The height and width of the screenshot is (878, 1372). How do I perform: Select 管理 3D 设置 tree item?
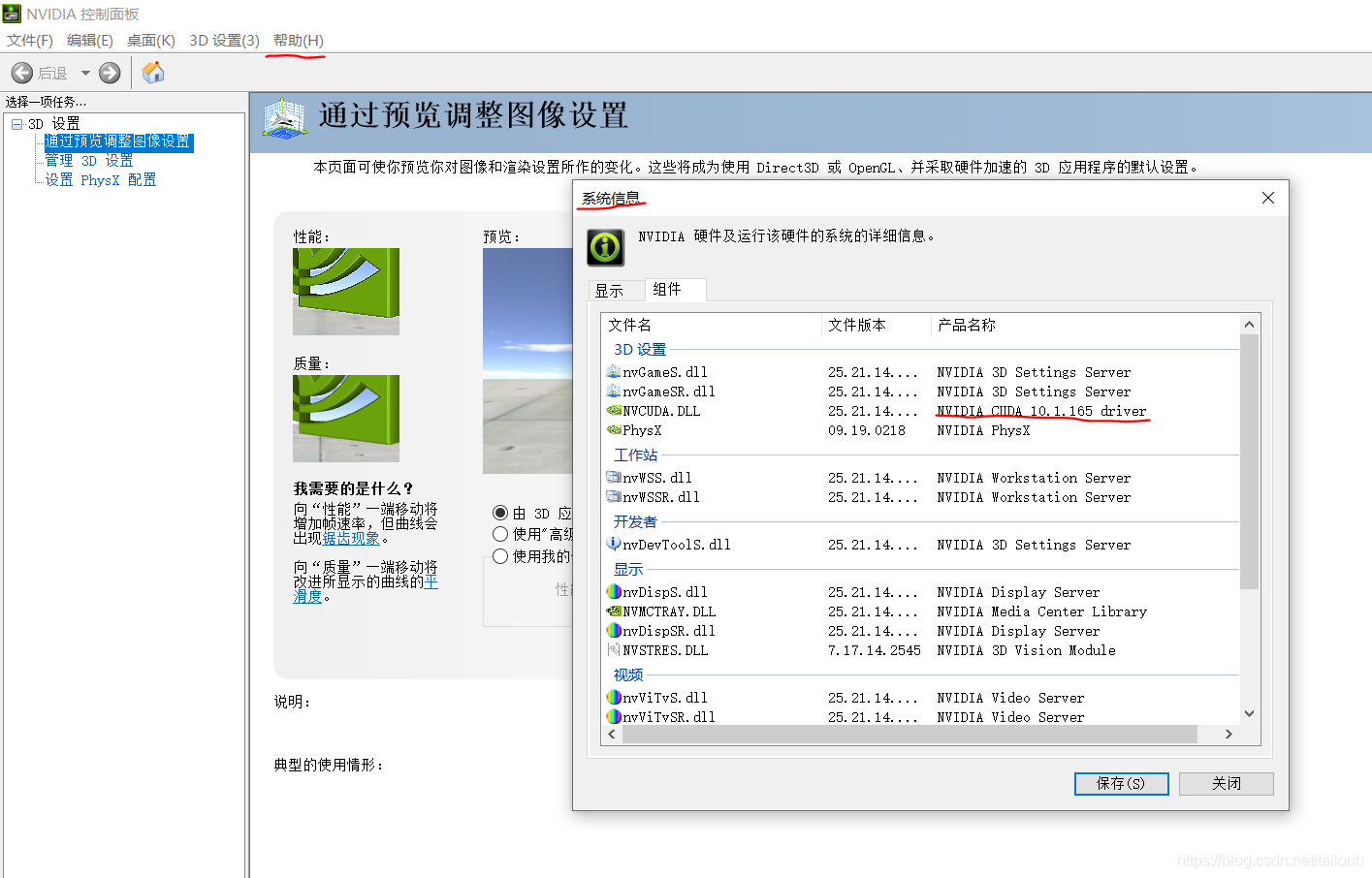coord(88,161)
